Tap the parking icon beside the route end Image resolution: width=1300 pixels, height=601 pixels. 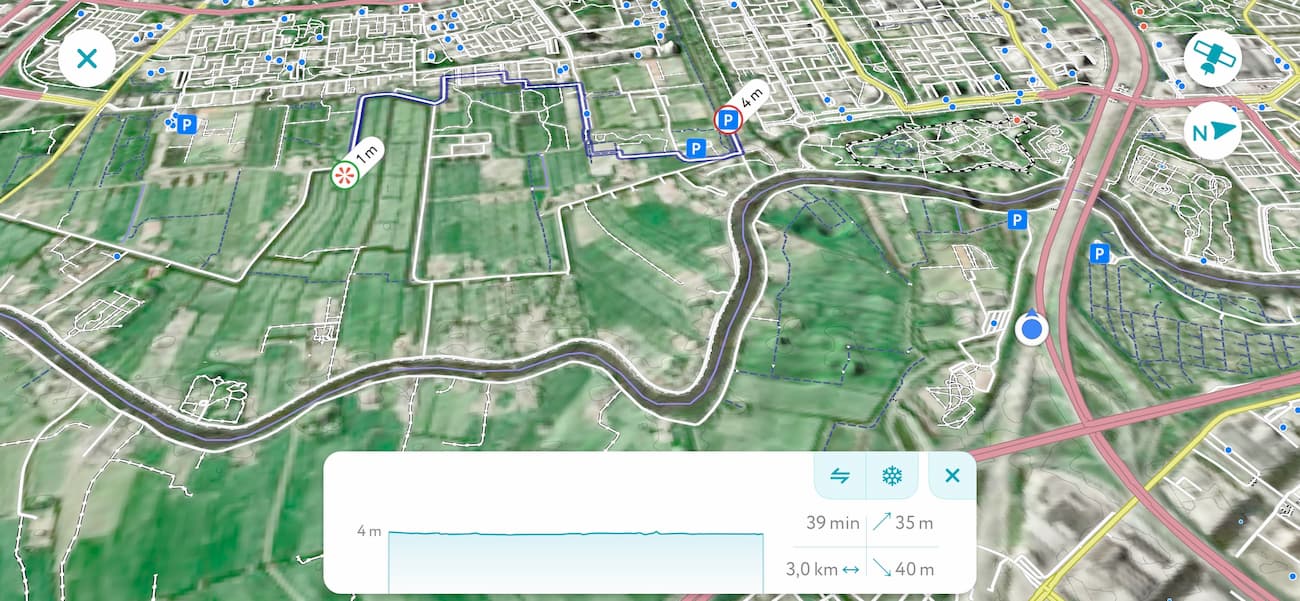tap(696, 149)
